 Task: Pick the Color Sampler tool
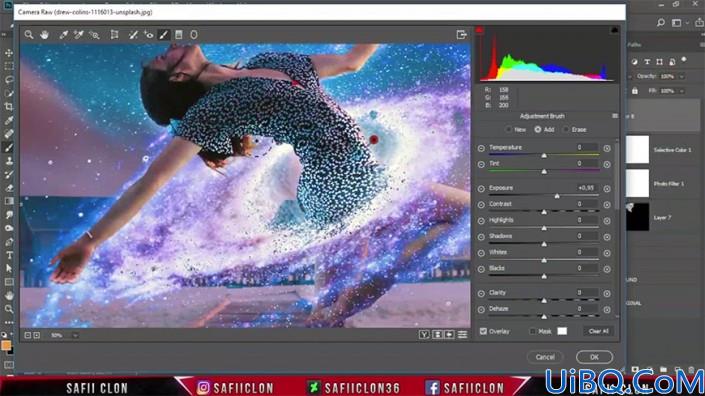79,35
